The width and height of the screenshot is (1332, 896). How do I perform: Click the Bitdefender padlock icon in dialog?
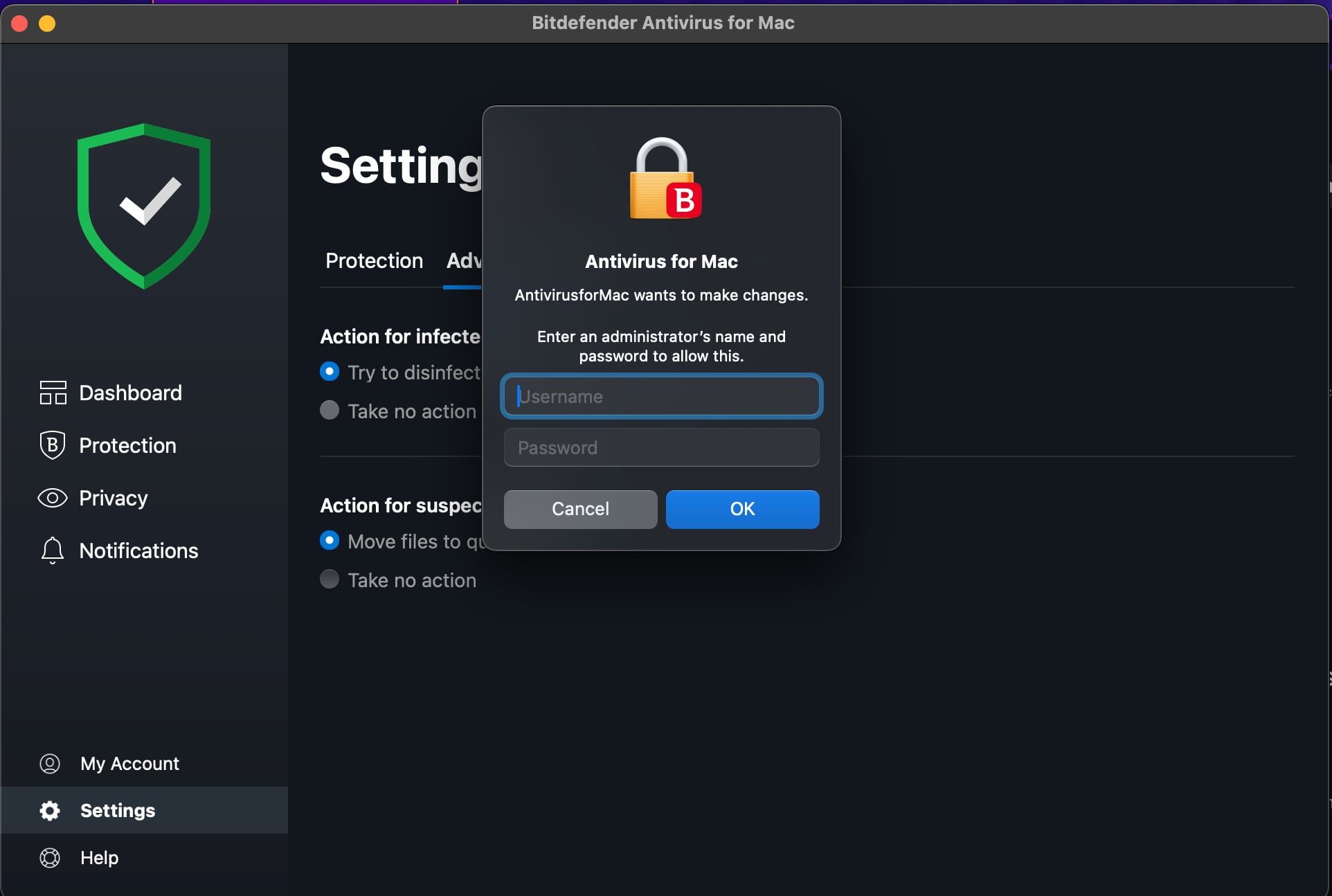(665, 179)
